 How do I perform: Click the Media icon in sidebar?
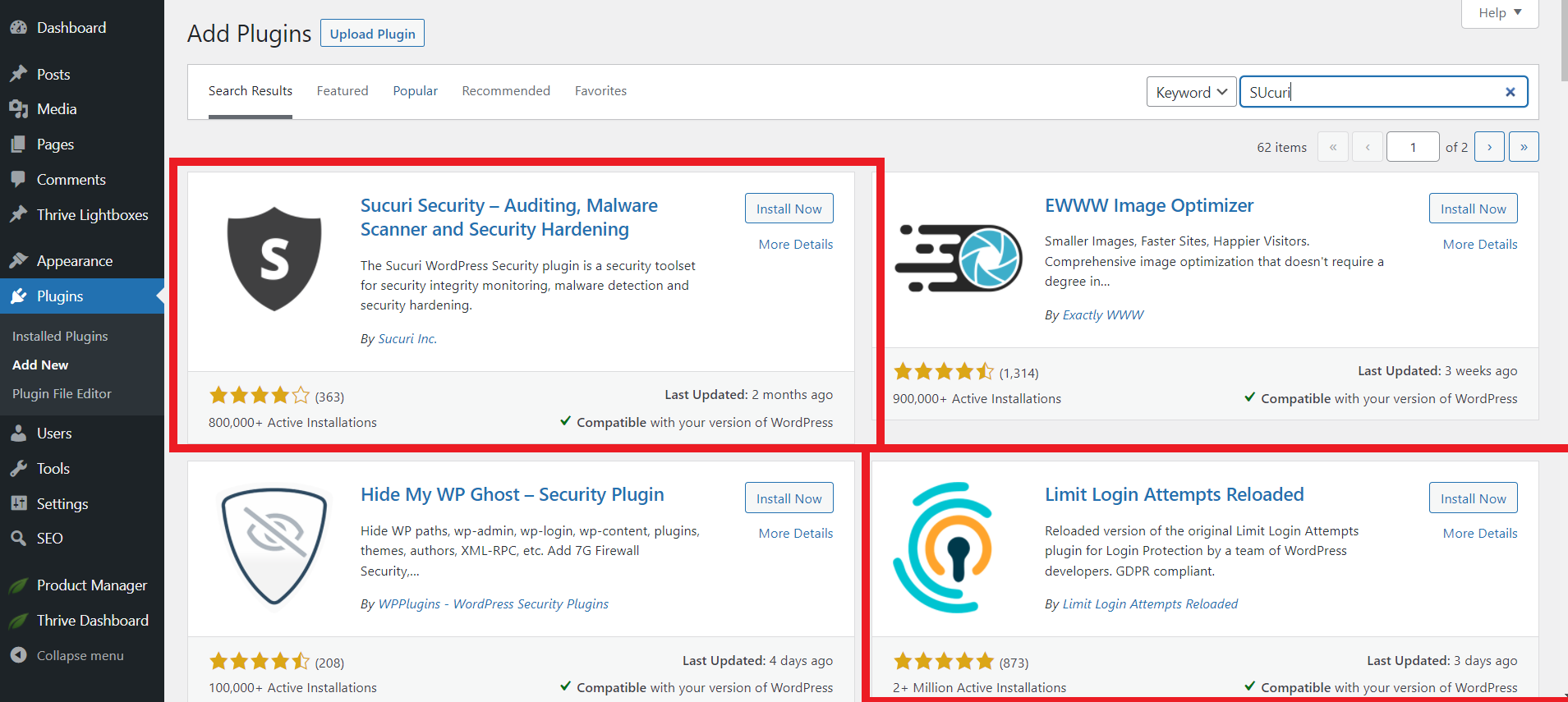[19, 108]
